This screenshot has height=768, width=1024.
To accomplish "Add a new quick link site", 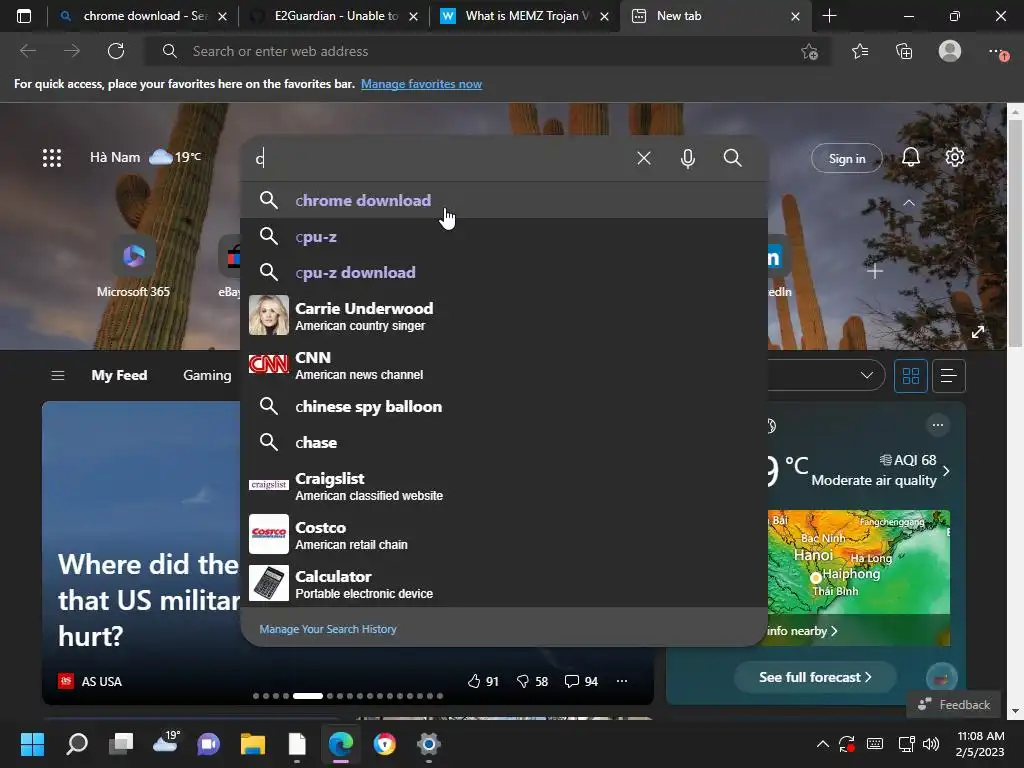I will 874,271.
